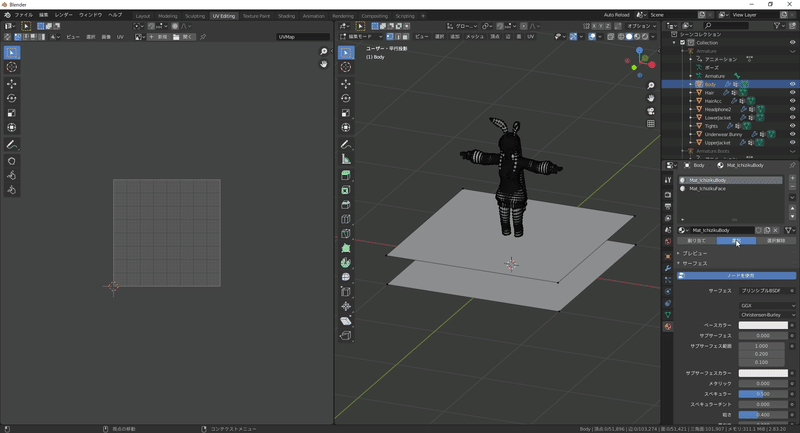Click the ベースカラー color swatch
This screenshot has height=433, width=800.
pyautogui.click(x=762, y=325)
